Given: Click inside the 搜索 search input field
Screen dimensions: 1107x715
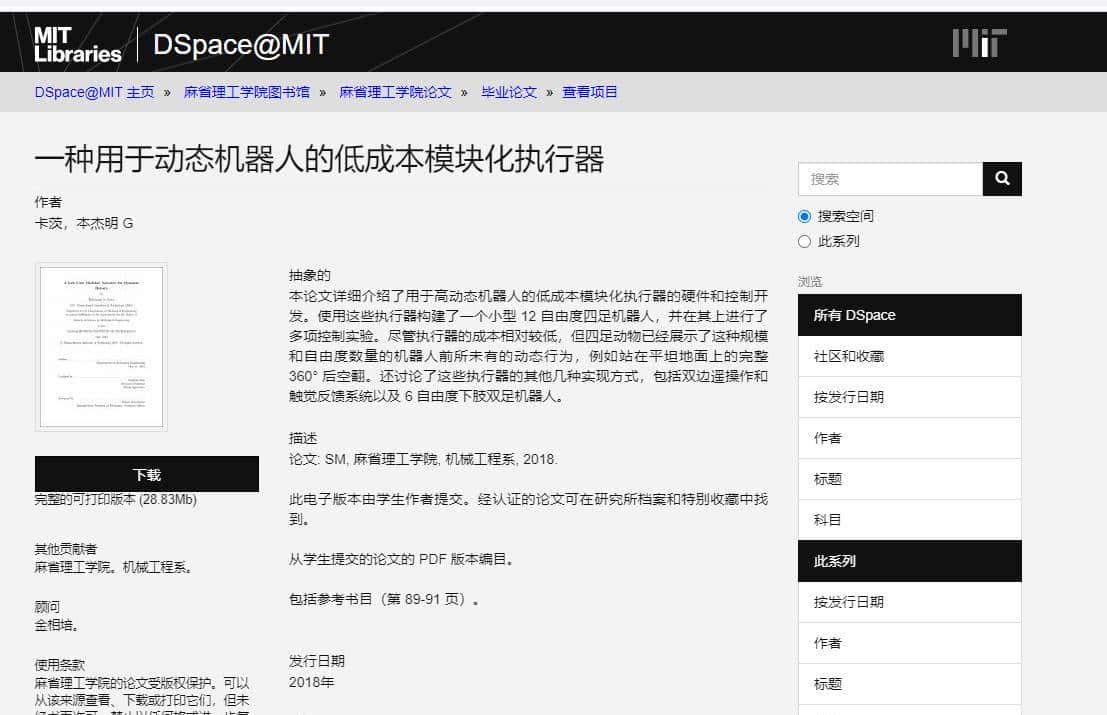Looking at the screenshot, I should coord(890,178).
